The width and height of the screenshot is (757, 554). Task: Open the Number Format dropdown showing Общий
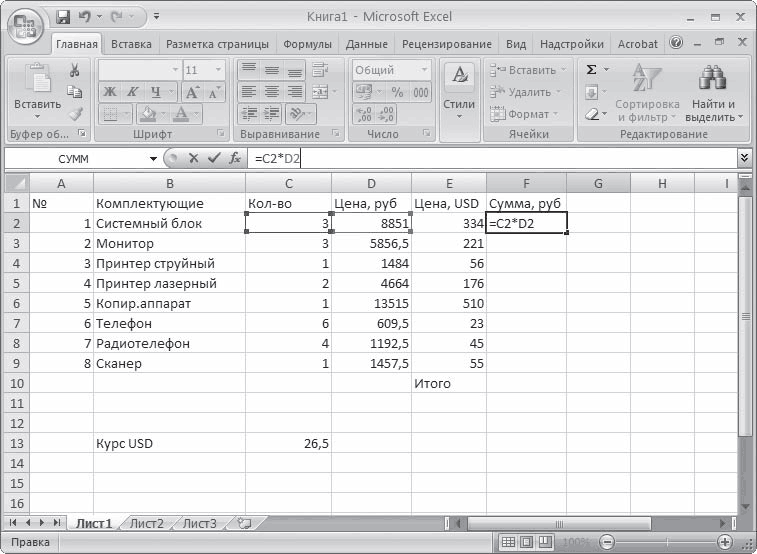tap(390, 70)
